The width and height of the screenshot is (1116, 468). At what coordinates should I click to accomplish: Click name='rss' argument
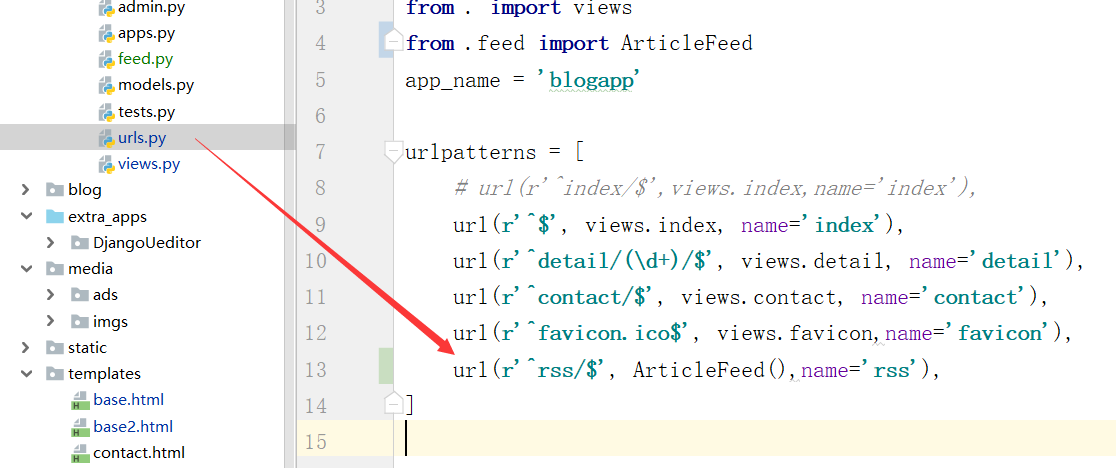(x=861, y=370)
